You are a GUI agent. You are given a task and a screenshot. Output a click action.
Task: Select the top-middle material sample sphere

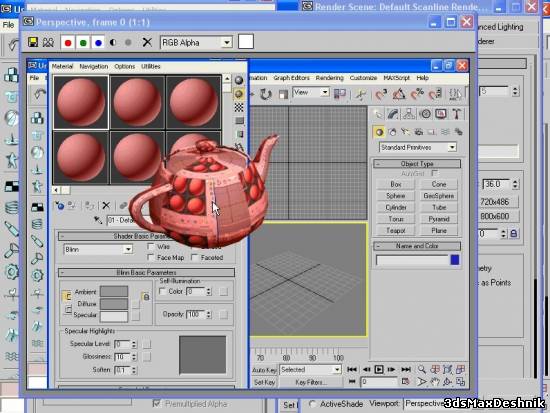click(x=137, y=102)
